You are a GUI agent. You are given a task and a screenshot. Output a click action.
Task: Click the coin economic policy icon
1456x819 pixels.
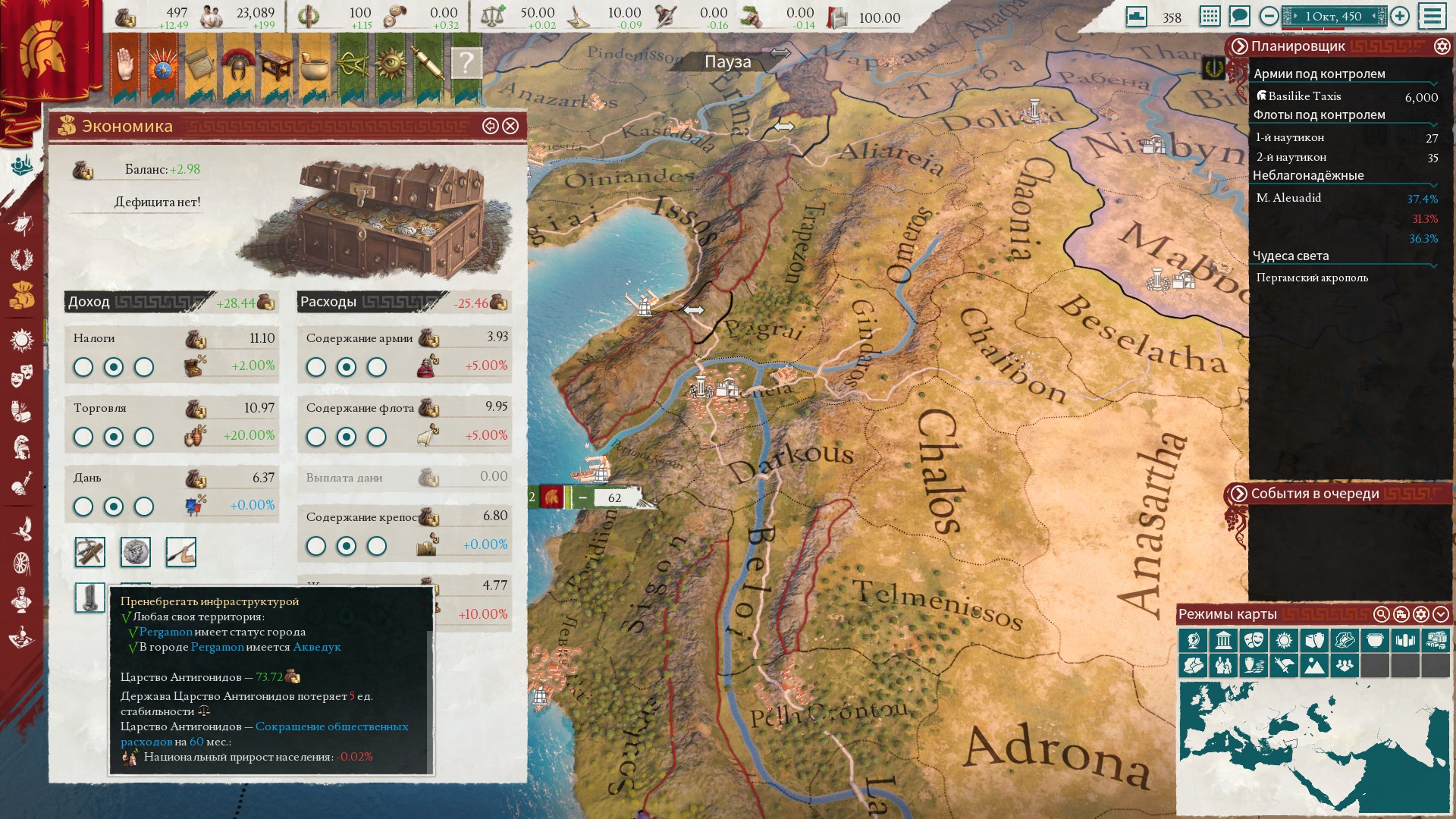coord(135,552)
